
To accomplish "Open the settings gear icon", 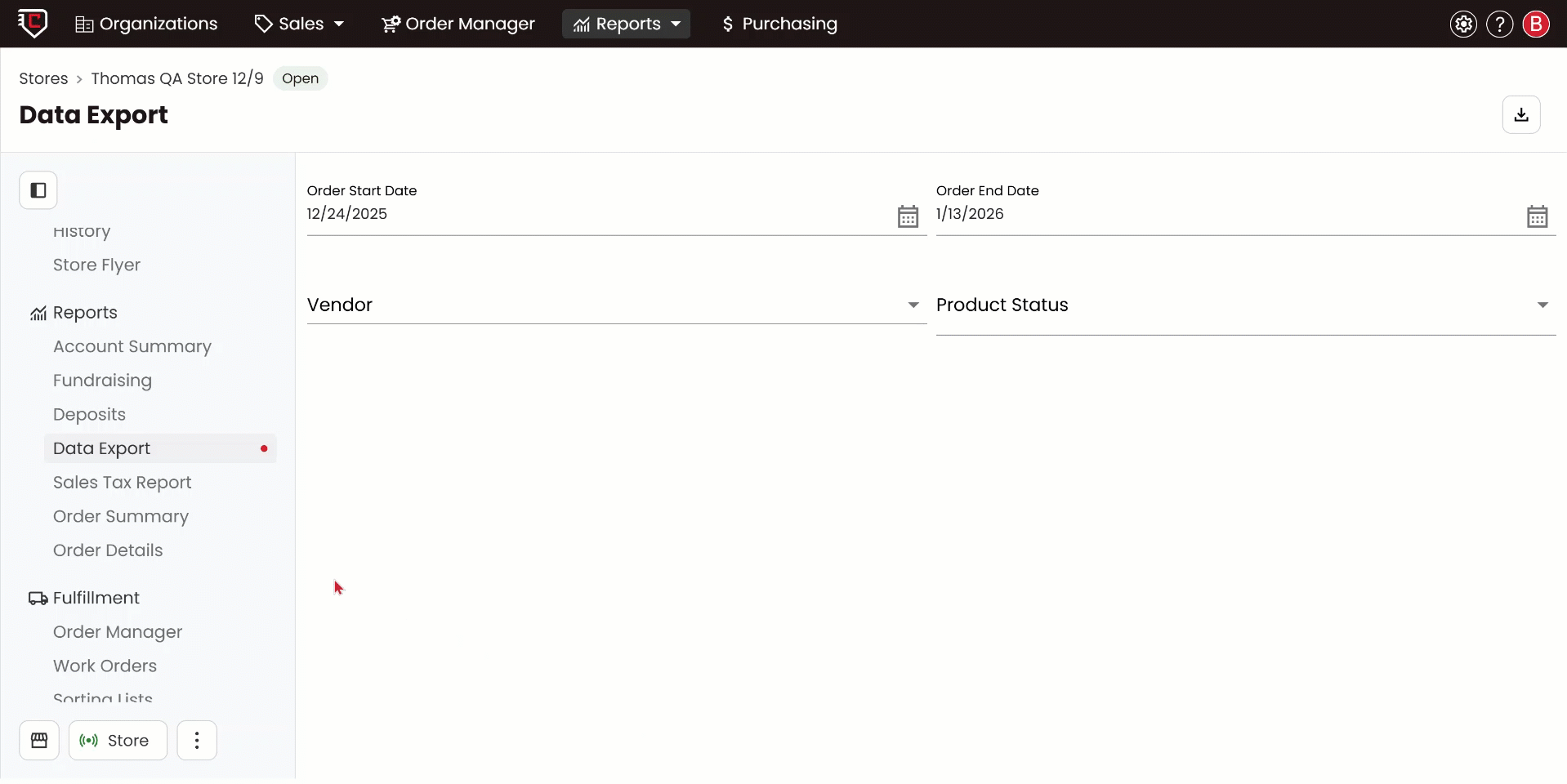I will 1463,24.
